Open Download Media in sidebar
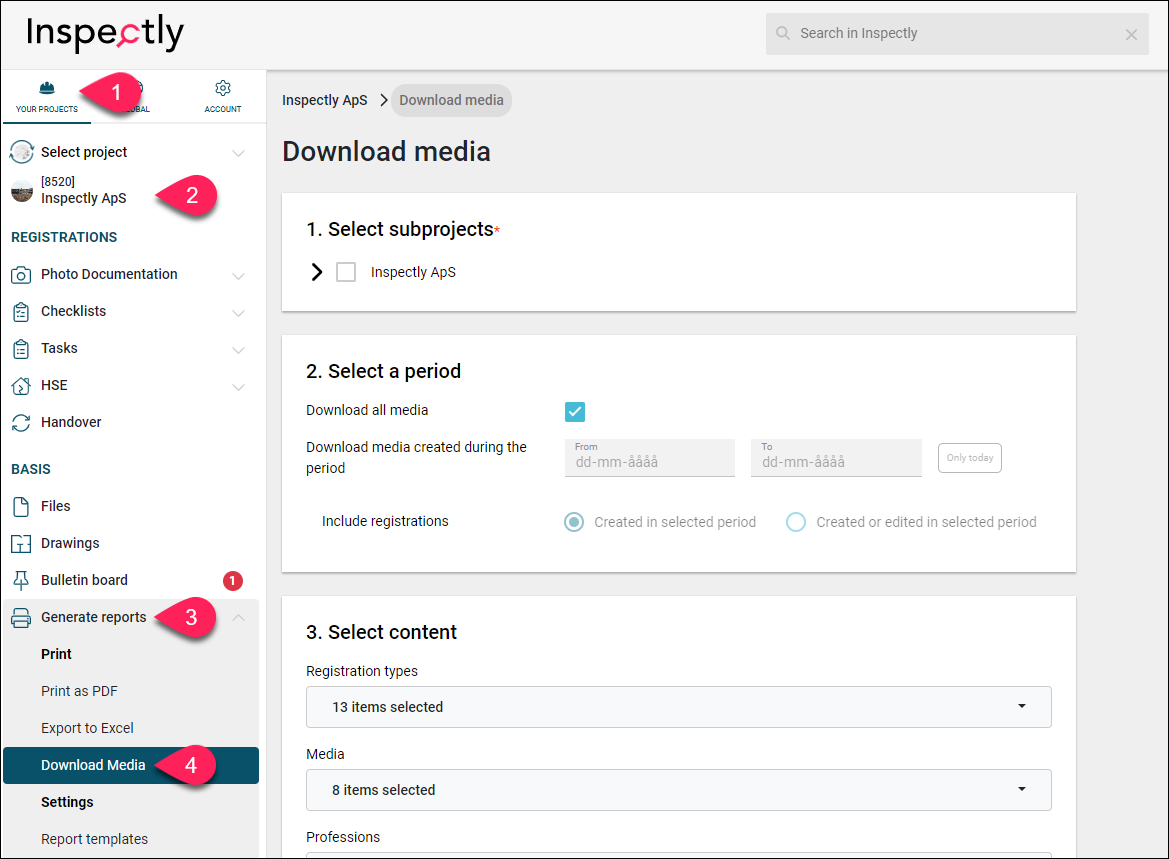This screenshot has width=1169, height=859. click(131, 765)
